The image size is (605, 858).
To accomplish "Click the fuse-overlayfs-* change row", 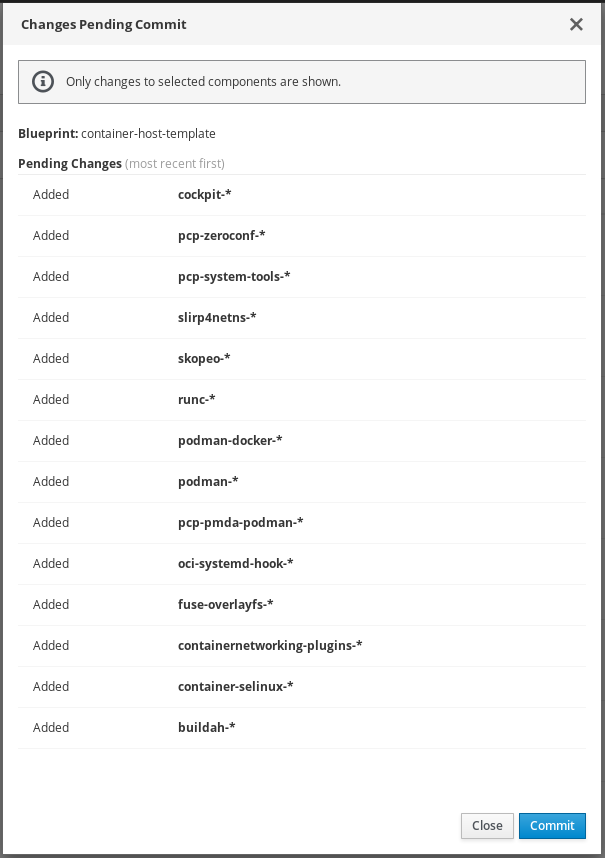I will coord(225,605).
